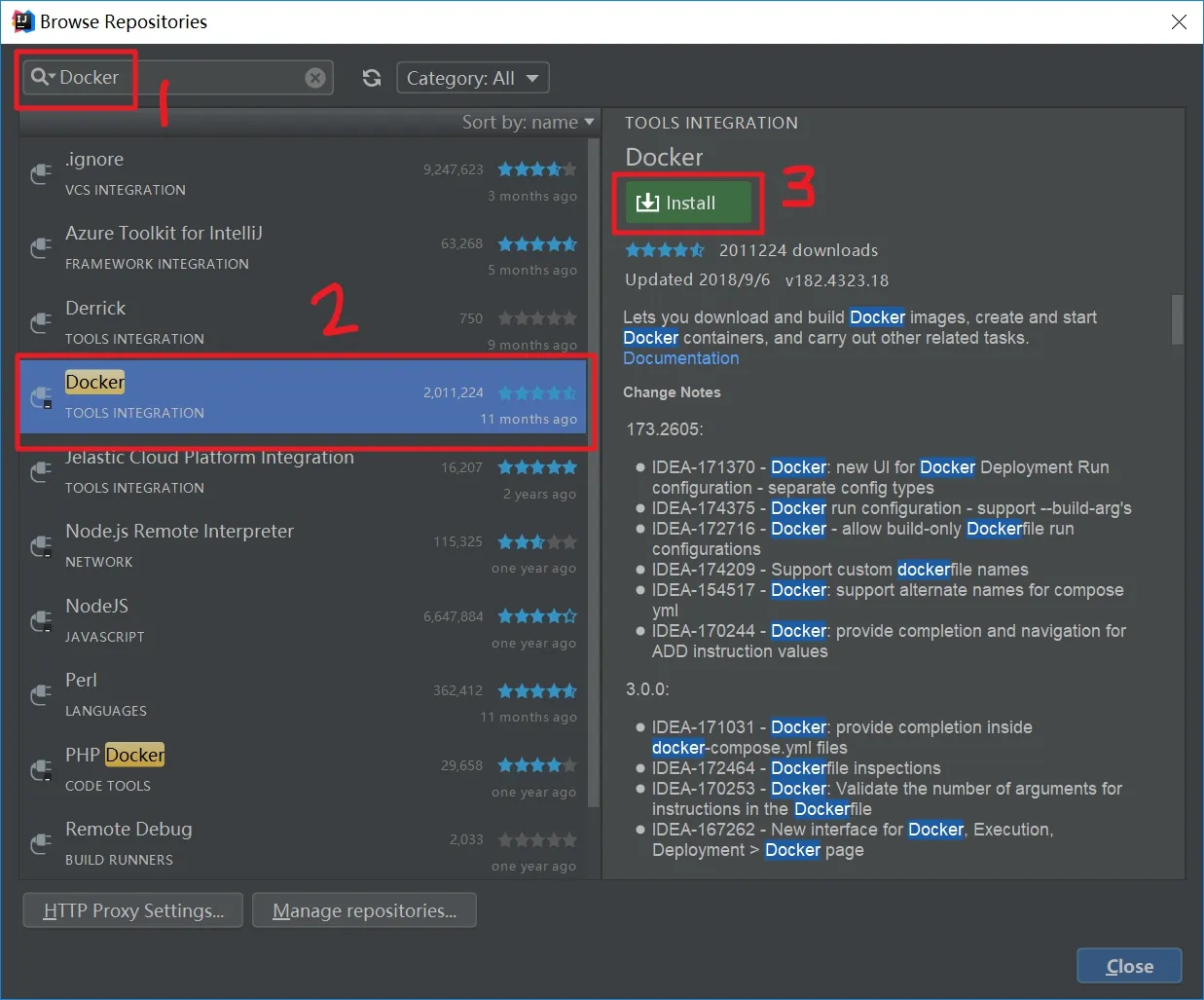Click the Azure Toolkit star rating
The height and width of the screenshot is (1000, 1204).
(537, 243)
